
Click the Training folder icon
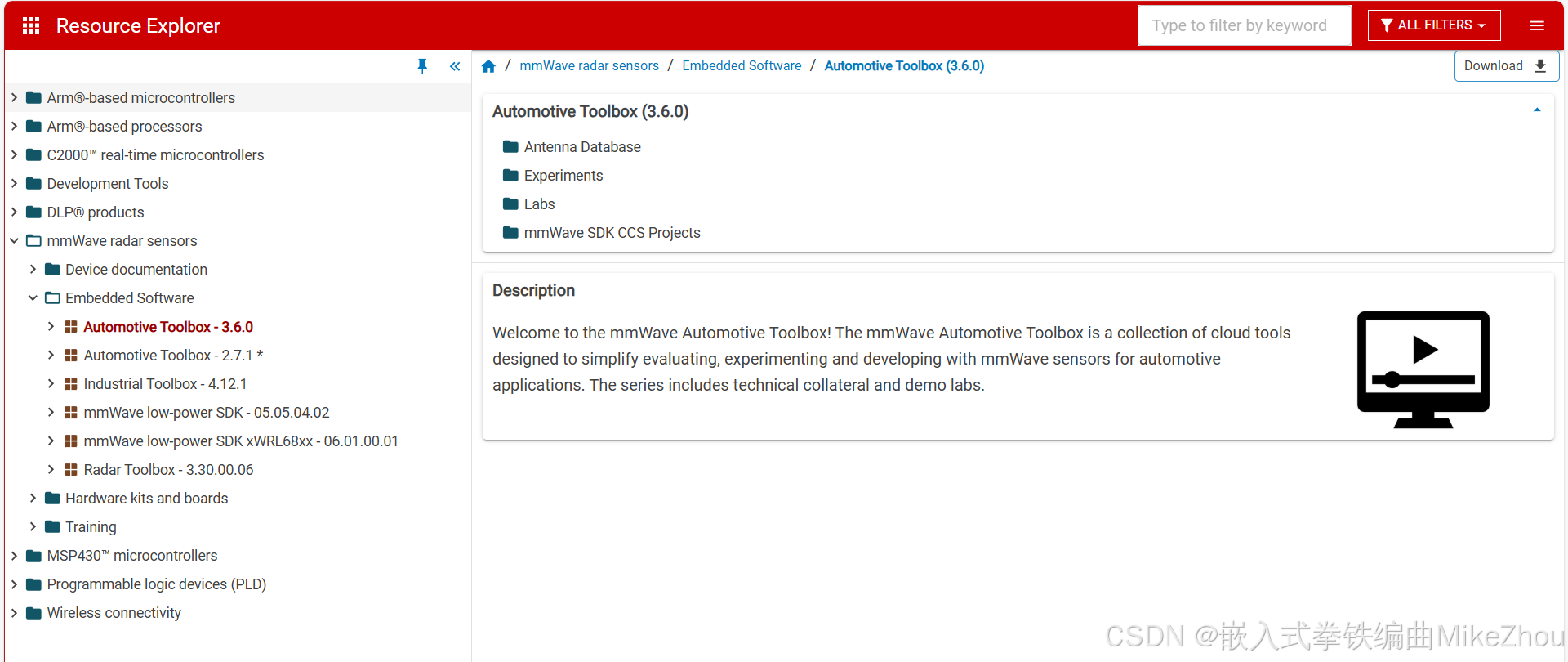(x=52, y=526)
